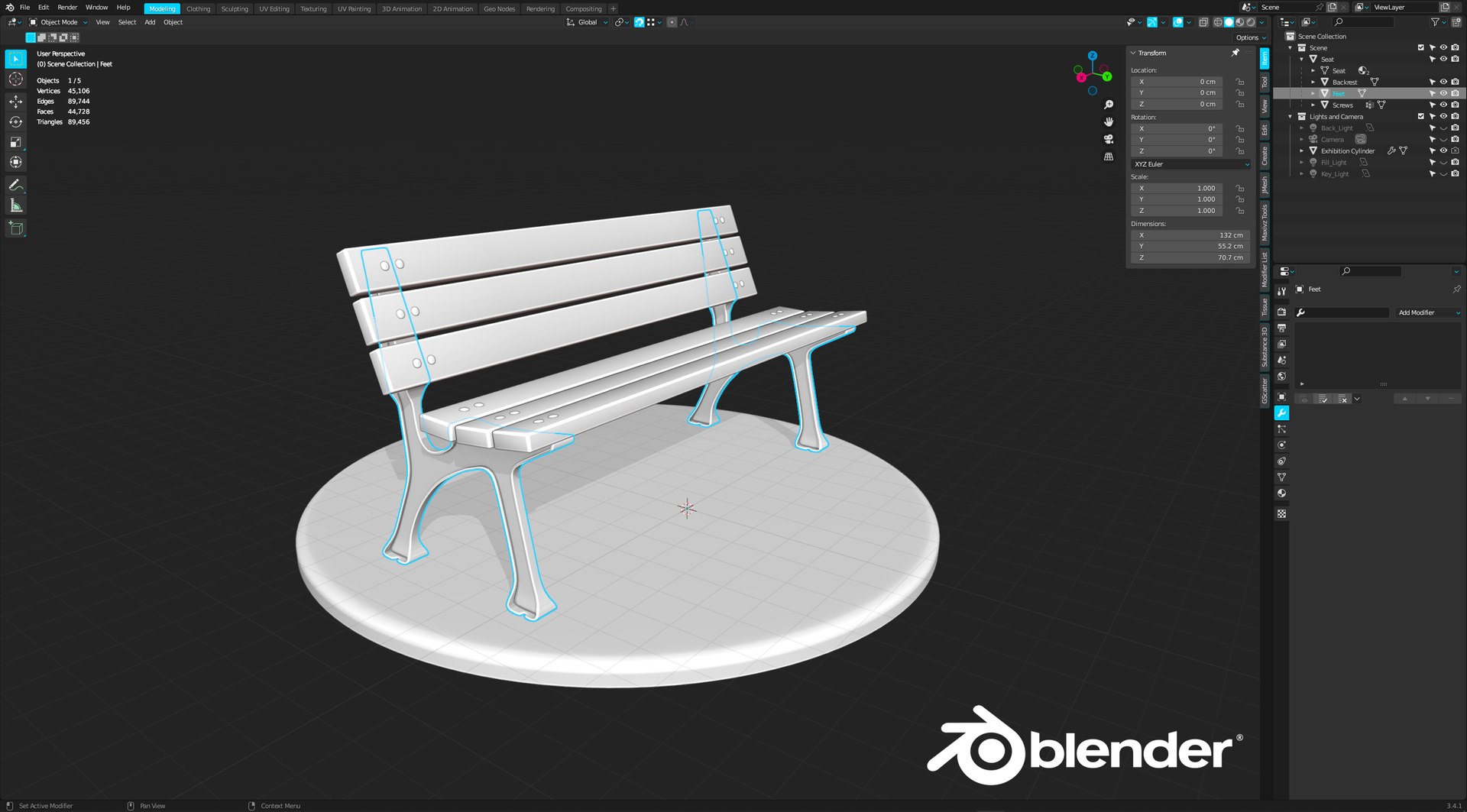Collapse the Lights and Camera collection
Viewport: 1467px width, 812px height.
coord(1291,116)
